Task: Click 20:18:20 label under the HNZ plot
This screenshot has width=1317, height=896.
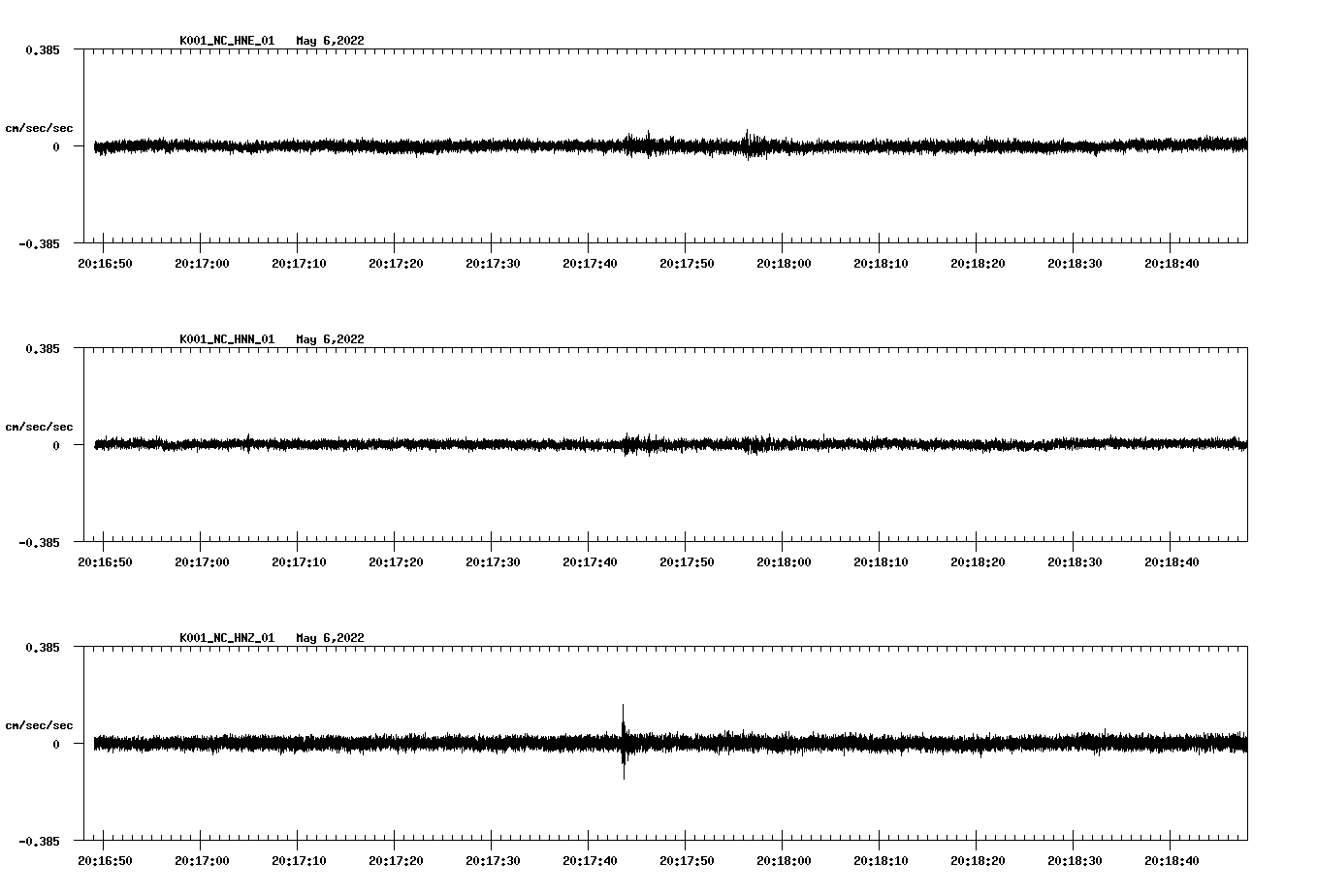Action: pyautogui.click(x=978, y=861)
